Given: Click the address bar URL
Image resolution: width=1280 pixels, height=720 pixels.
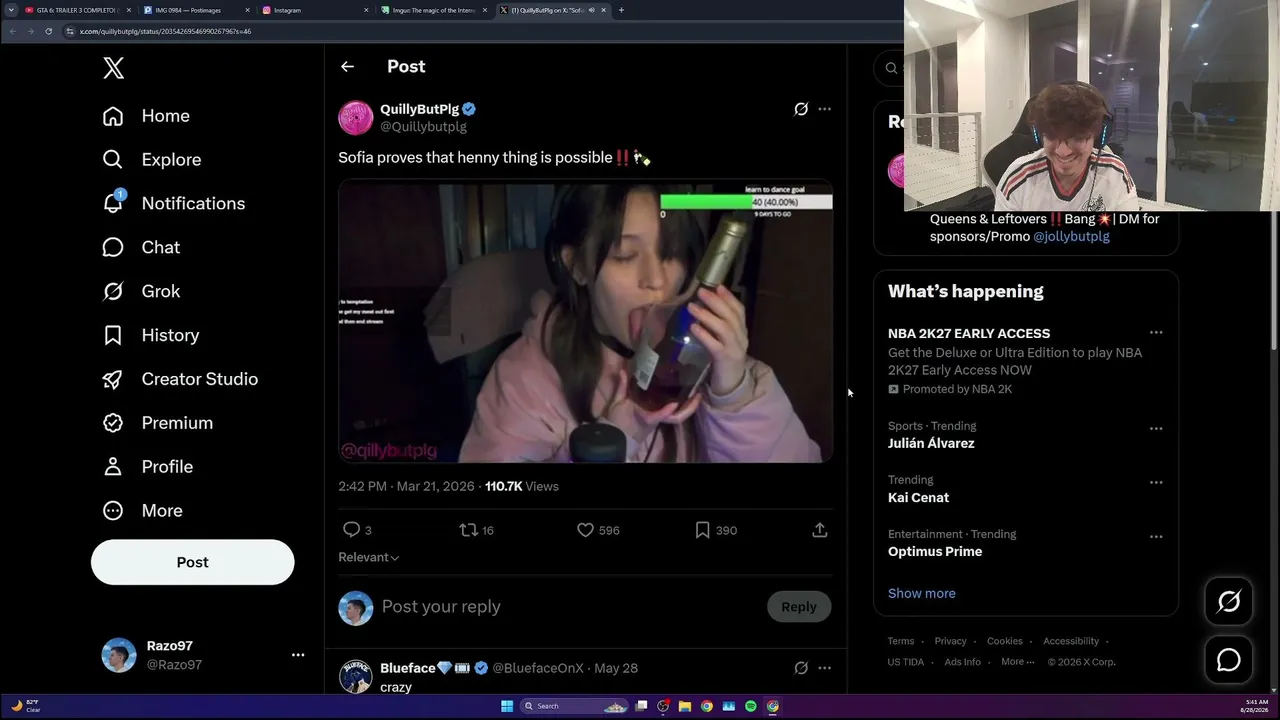Looking at the screenshot, I should pyautogui.click(x=165, y=31).
